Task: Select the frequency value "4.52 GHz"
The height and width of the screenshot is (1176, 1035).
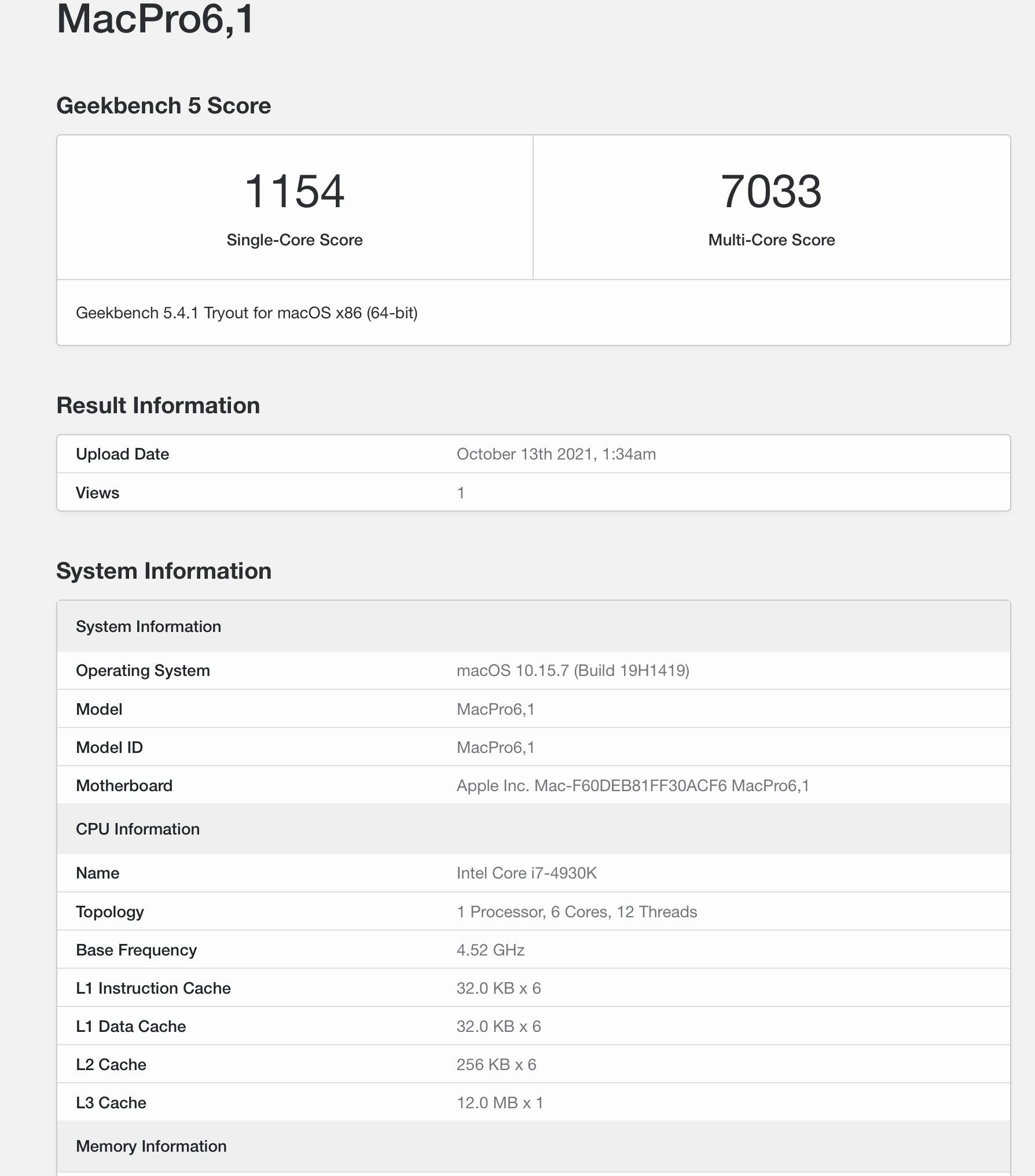Action: point(491,950)
